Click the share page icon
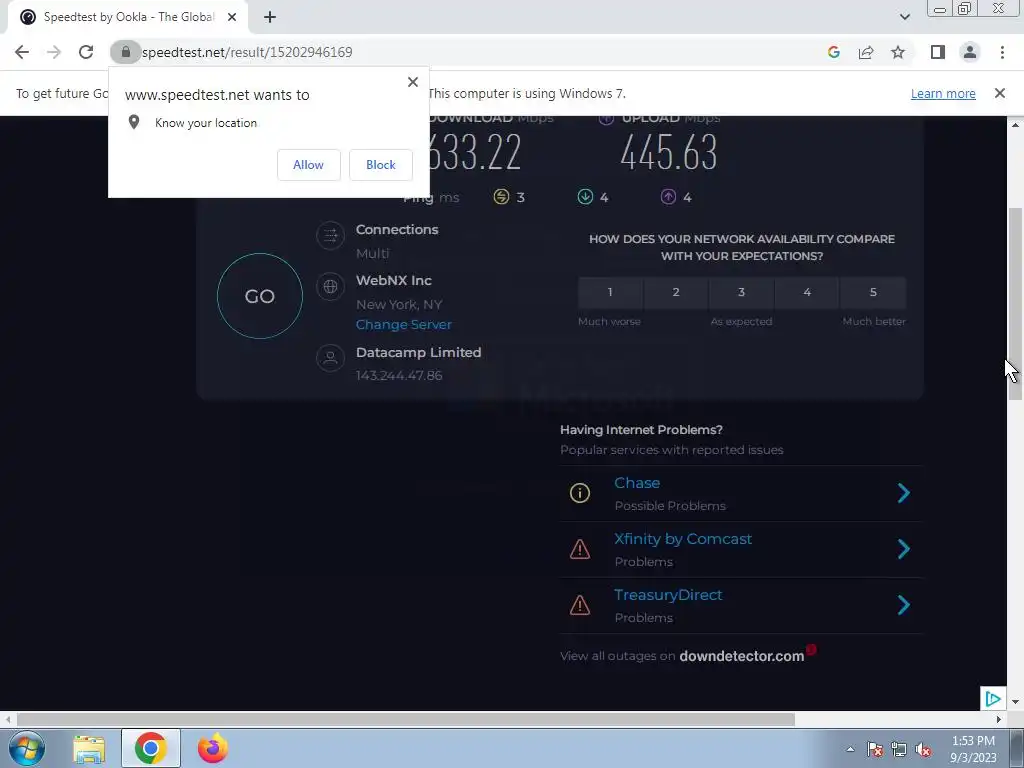Viewport: 1024px width, 768px height. point(866,52)
